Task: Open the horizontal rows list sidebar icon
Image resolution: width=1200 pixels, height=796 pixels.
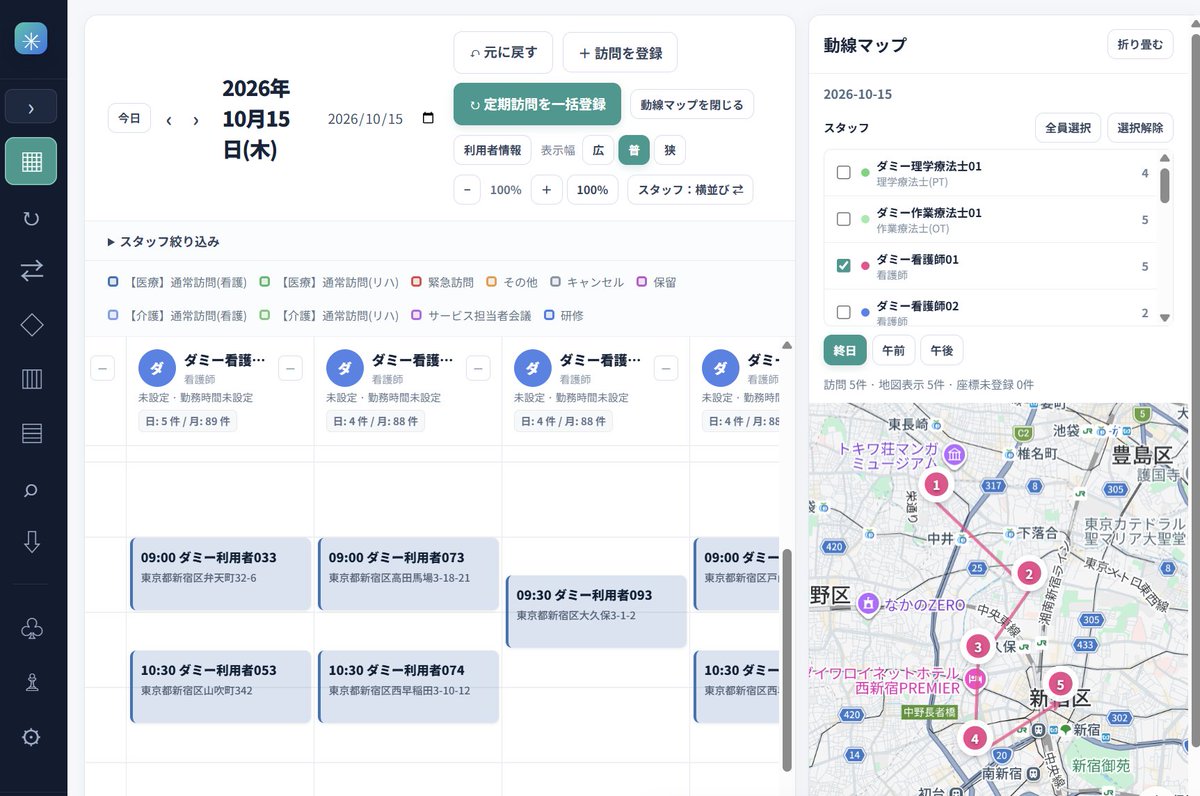Action: tap(31, 433)
